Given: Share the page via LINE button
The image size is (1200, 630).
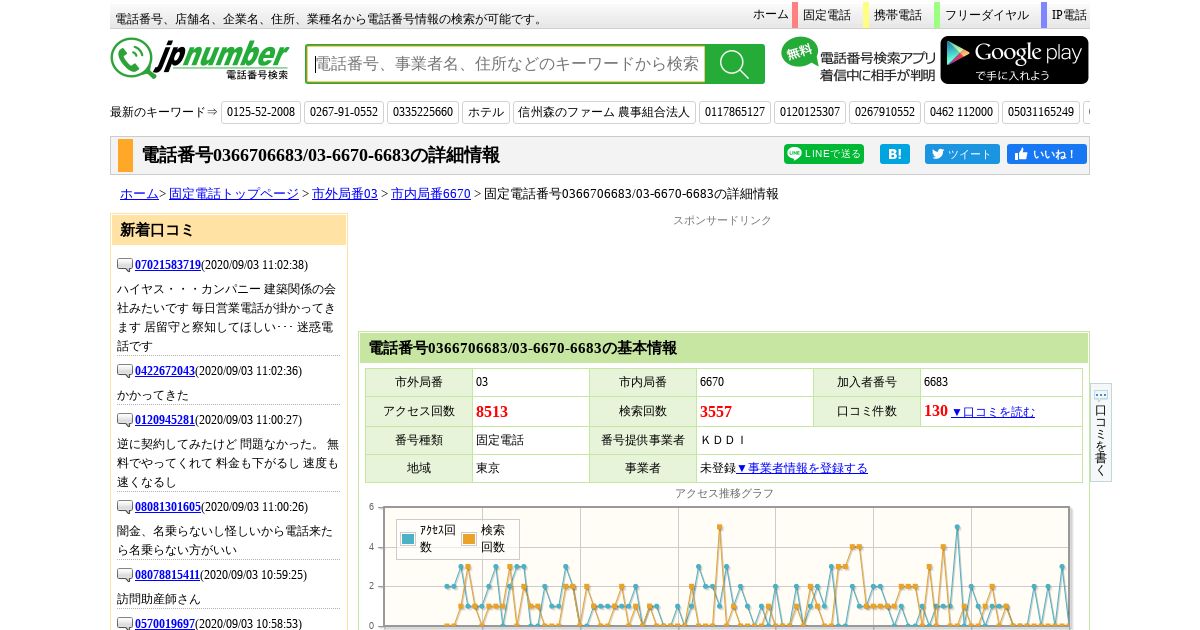Looking at the screenshot, I should click(x=823, y=154).
